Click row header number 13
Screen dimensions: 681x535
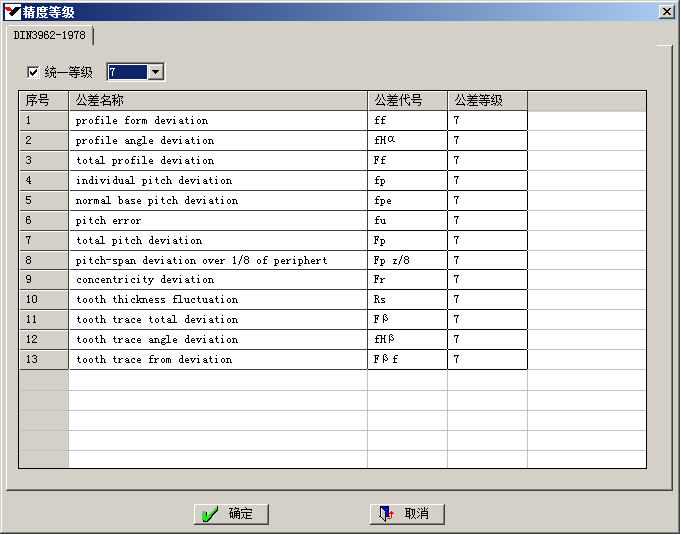click(43, 359)
